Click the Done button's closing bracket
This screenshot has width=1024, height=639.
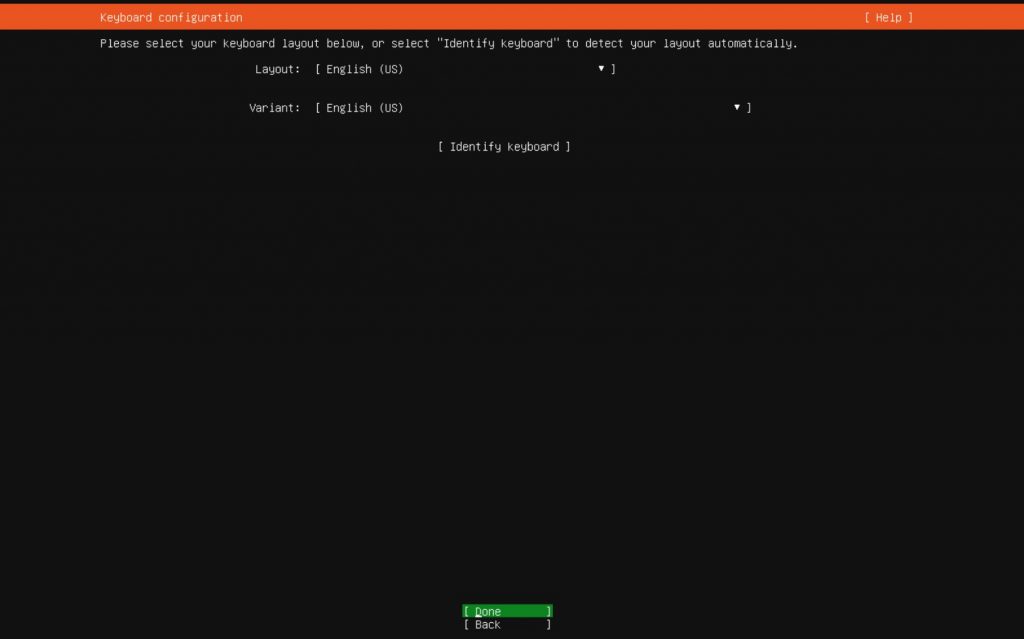pos(549,611)
